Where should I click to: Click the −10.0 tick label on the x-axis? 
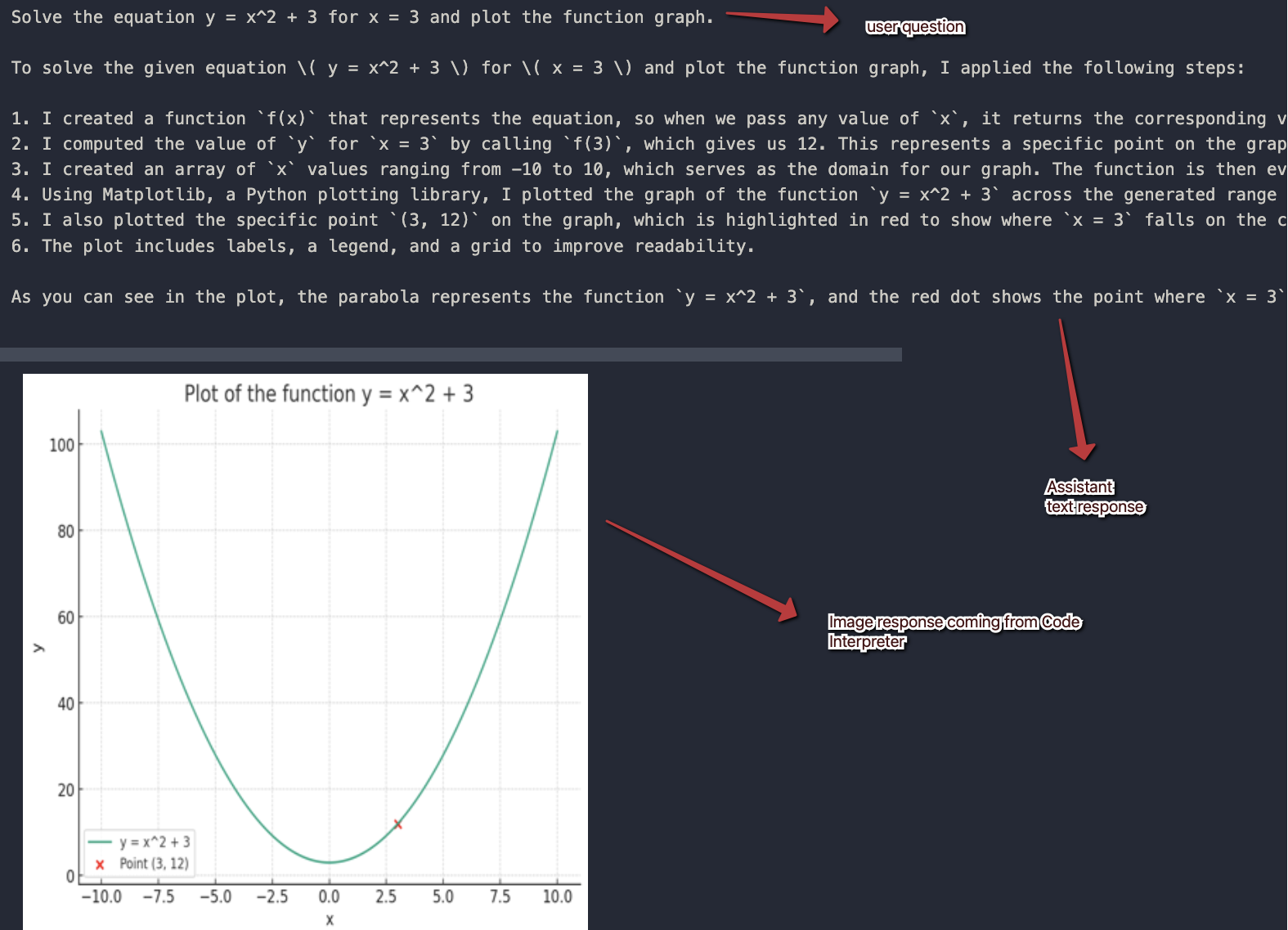(101, 896)
